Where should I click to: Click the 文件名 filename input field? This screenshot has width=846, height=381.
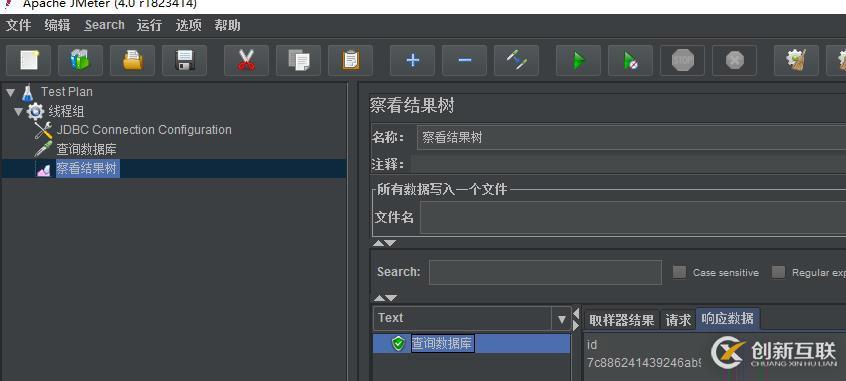pos(633,217)
